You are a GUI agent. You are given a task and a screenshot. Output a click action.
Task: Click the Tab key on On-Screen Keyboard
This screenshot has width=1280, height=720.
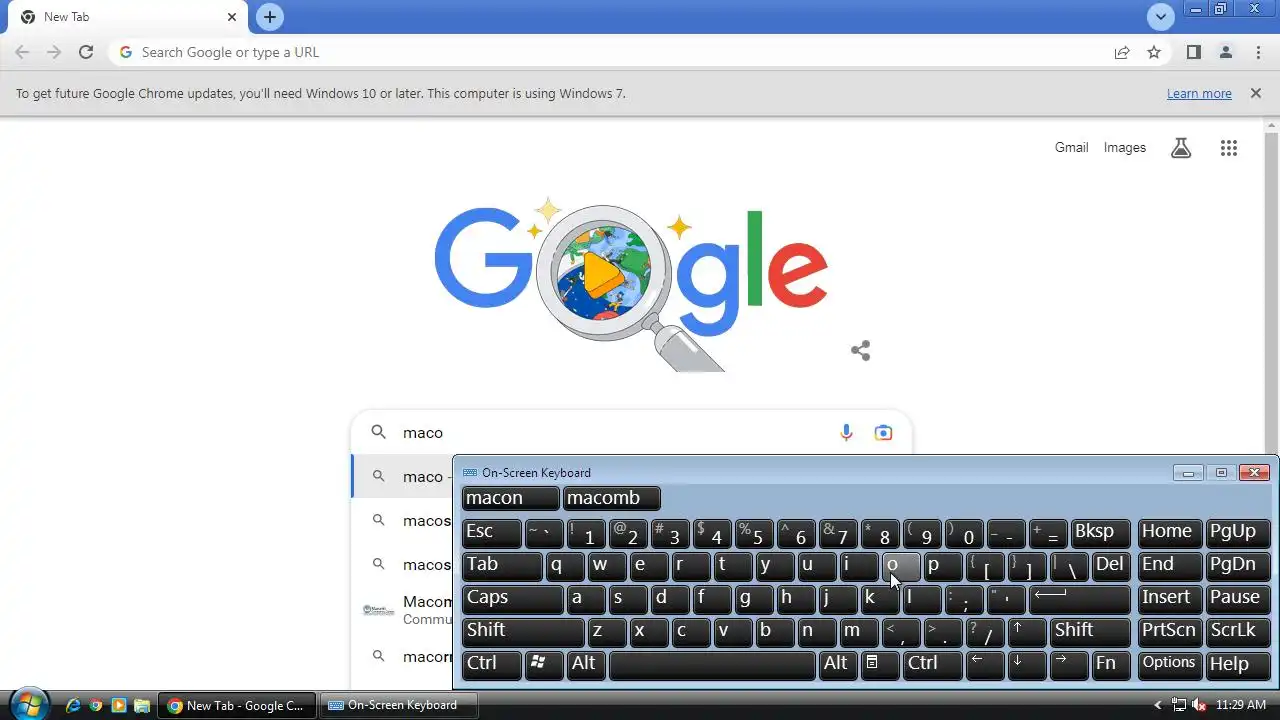pyautogui.click(x=502, y=566)
